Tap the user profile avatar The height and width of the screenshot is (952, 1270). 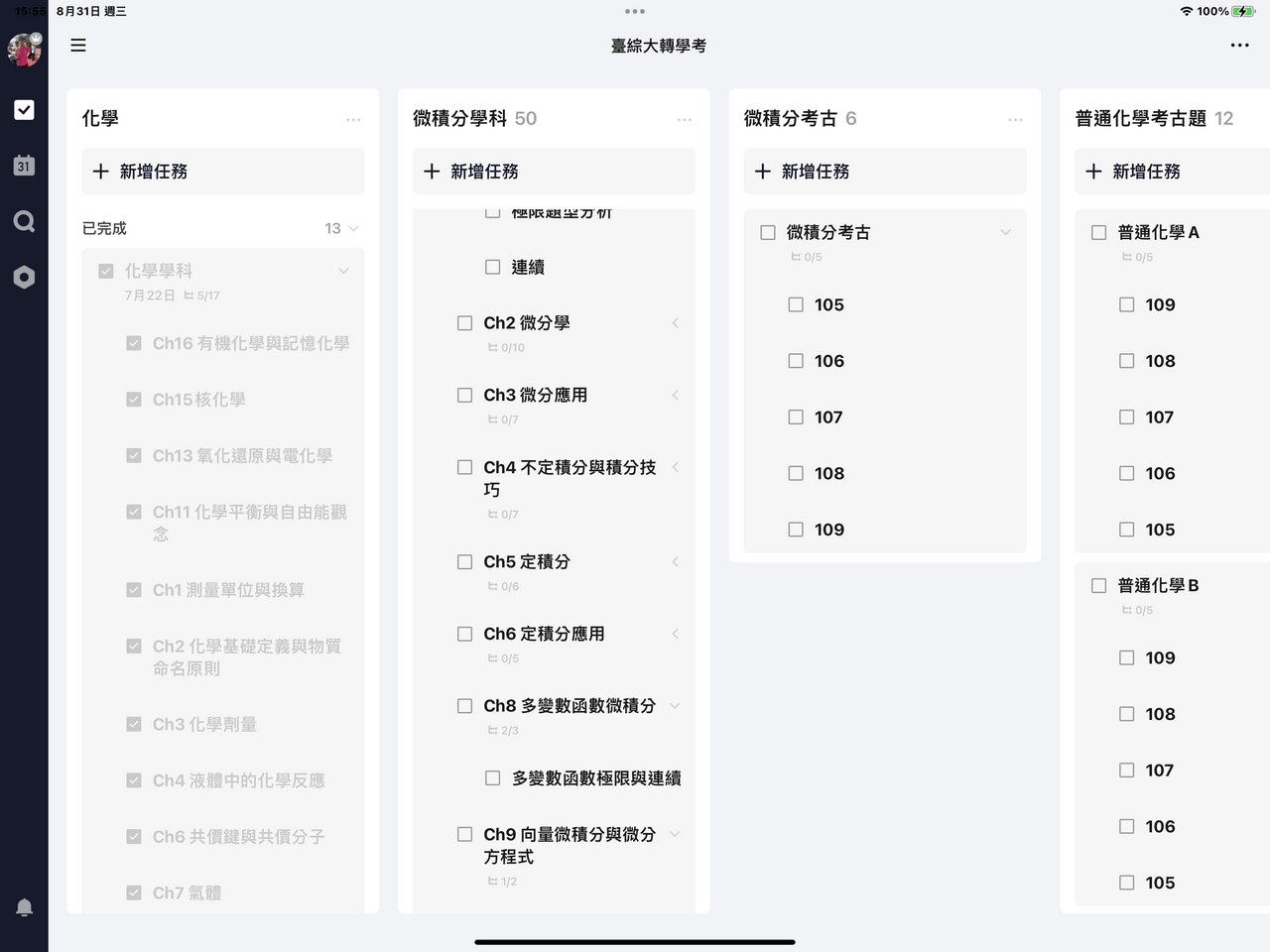24,50
